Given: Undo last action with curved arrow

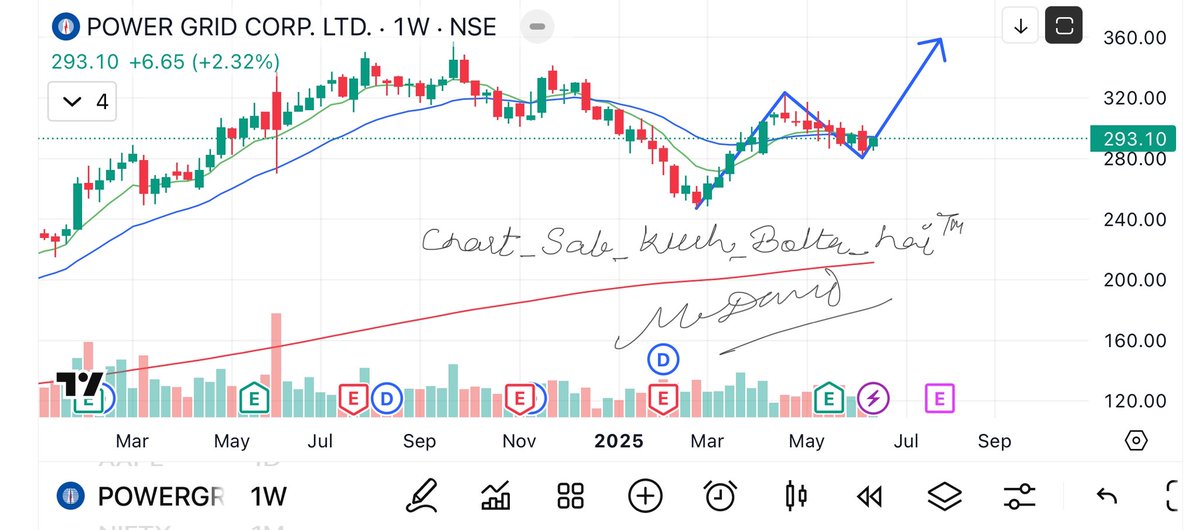Looking at the screenshot, I should point(1105,494).
